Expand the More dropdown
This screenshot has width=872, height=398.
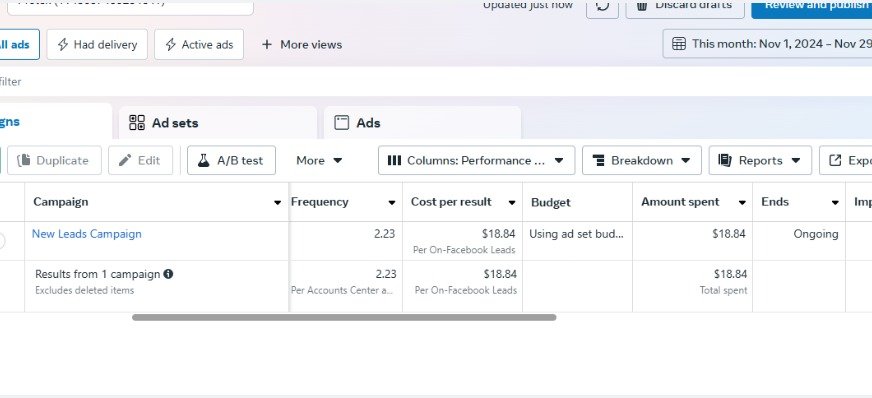coord(319,160)
